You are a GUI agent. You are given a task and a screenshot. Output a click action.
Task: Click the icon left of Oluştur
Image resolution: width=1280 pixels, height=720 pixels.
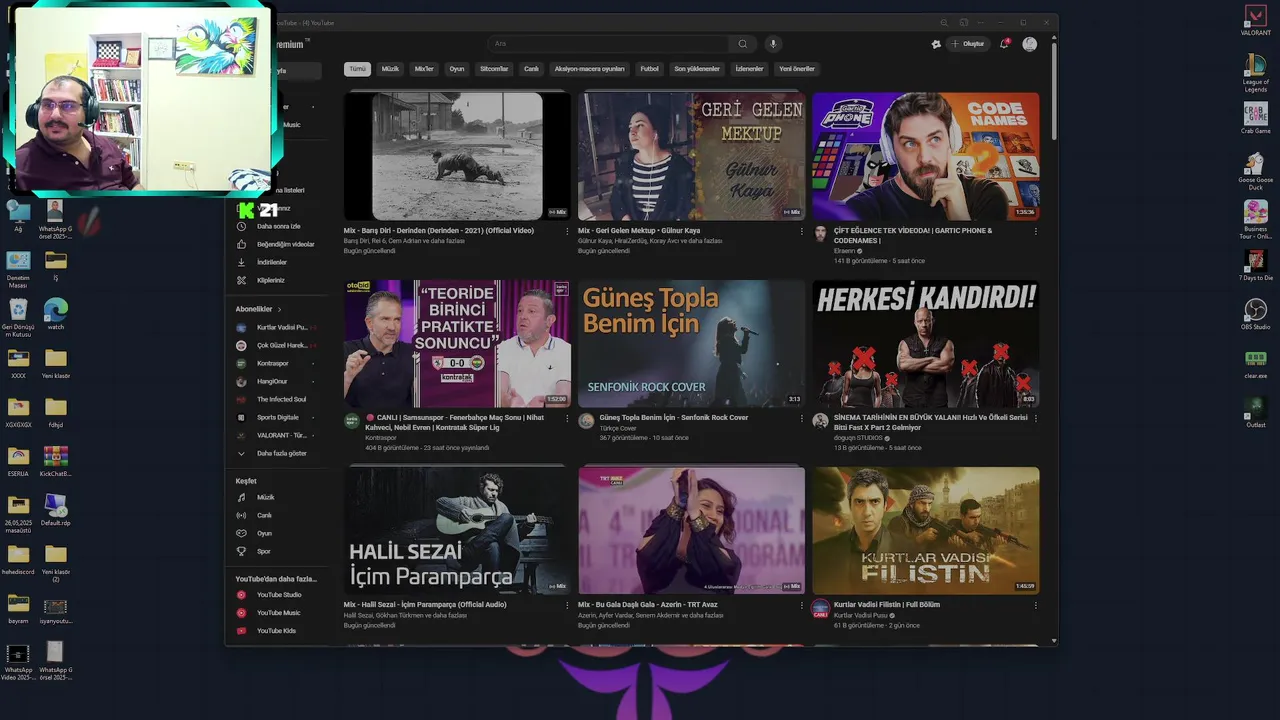[936, 44]
